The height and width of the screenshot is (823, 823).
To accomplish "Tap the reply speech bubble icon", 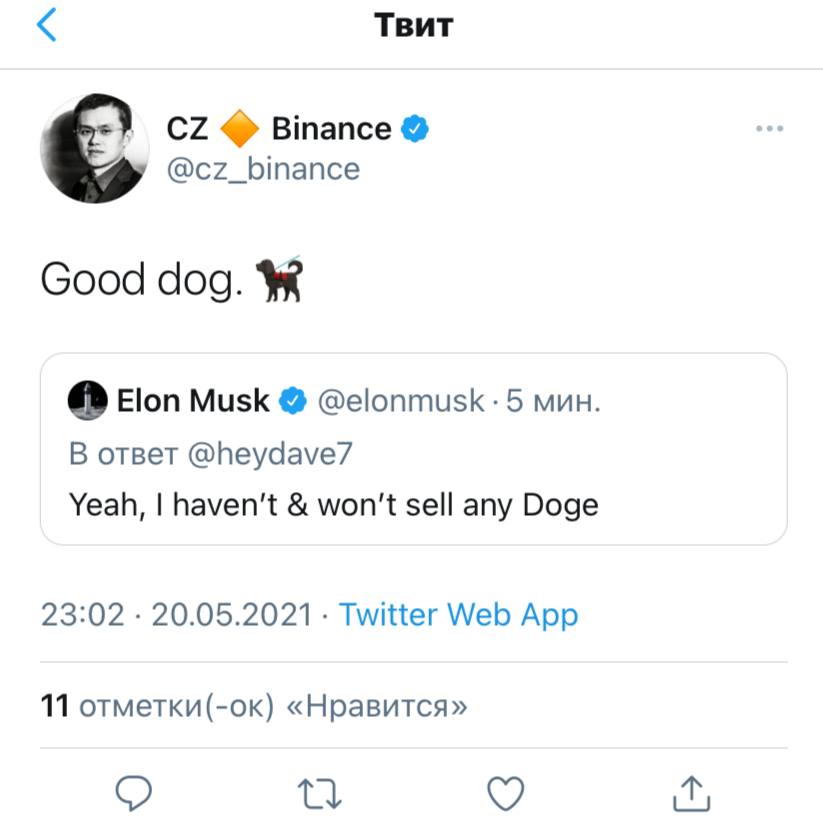I will 133,793.
